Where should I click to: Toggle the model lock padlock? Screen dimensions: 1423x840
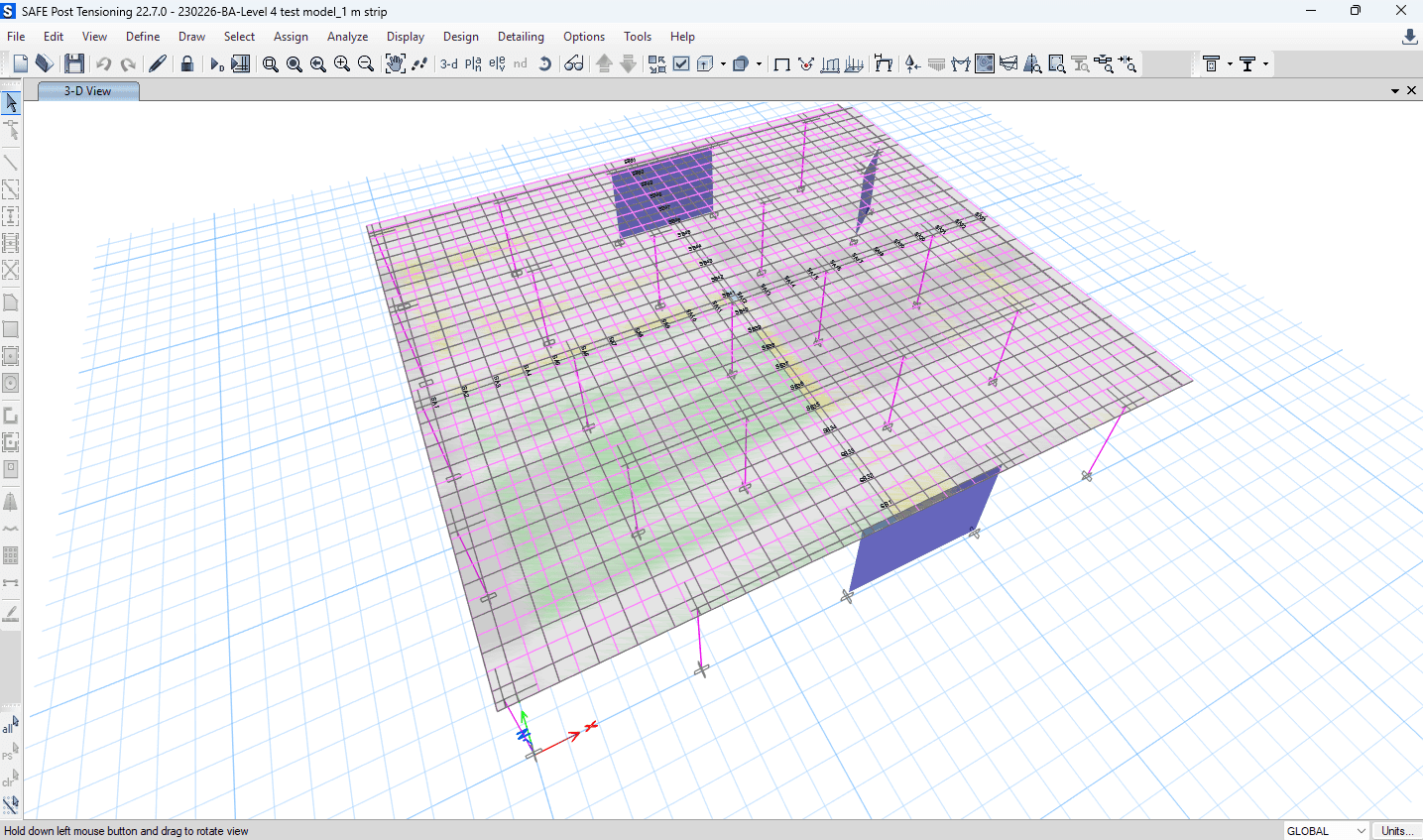[186, 63]
